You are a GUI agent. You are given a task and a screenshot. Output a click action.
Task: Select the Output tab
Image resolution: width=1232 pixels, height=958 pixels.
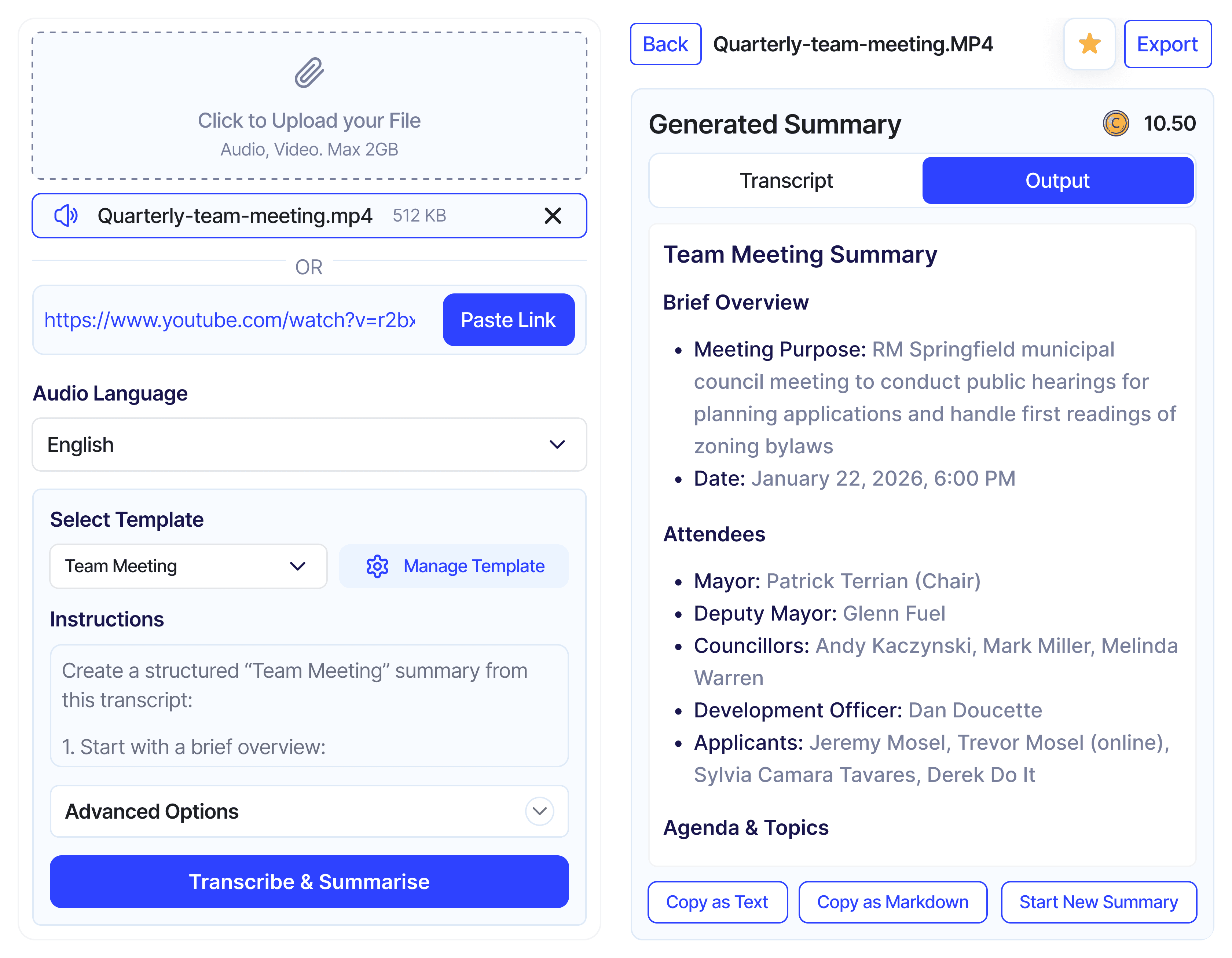point(1057,180)
